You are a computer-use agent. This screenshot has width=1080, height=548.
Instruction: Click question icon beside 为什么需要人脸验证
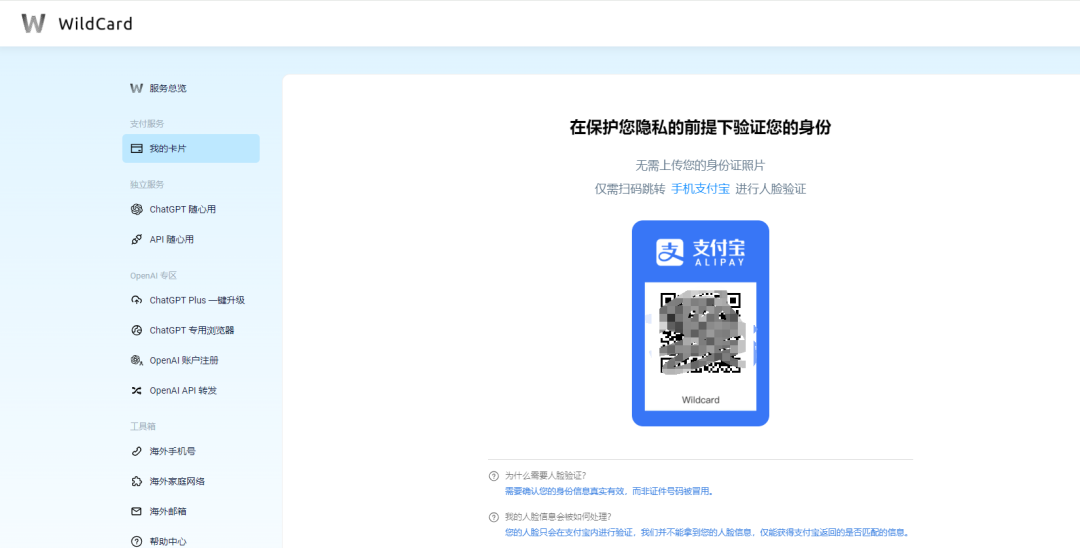pyautogui.click(x=493, y=476)
